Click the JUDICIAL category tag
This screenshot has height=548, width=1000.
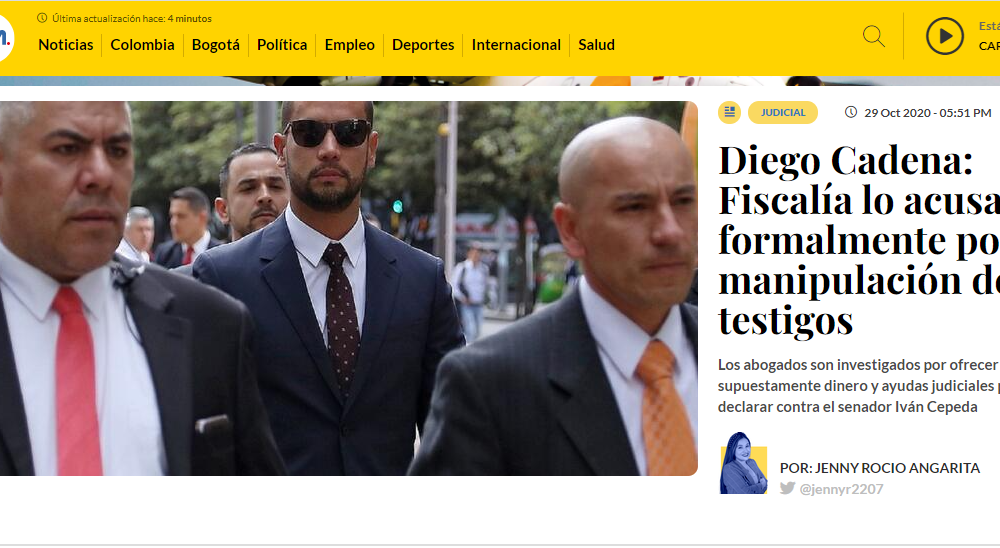click(783, 112)
